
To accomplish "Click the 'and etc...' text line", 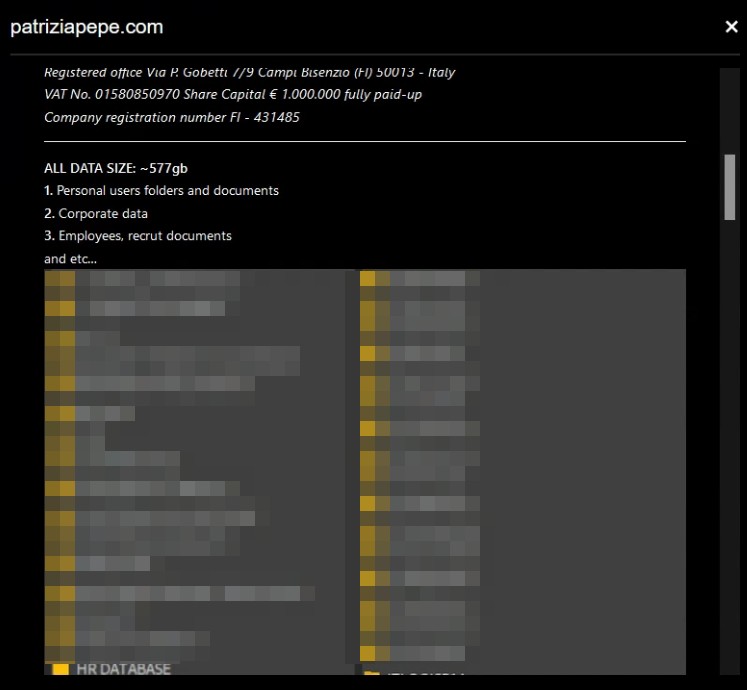I will click(x=70, y=259).
